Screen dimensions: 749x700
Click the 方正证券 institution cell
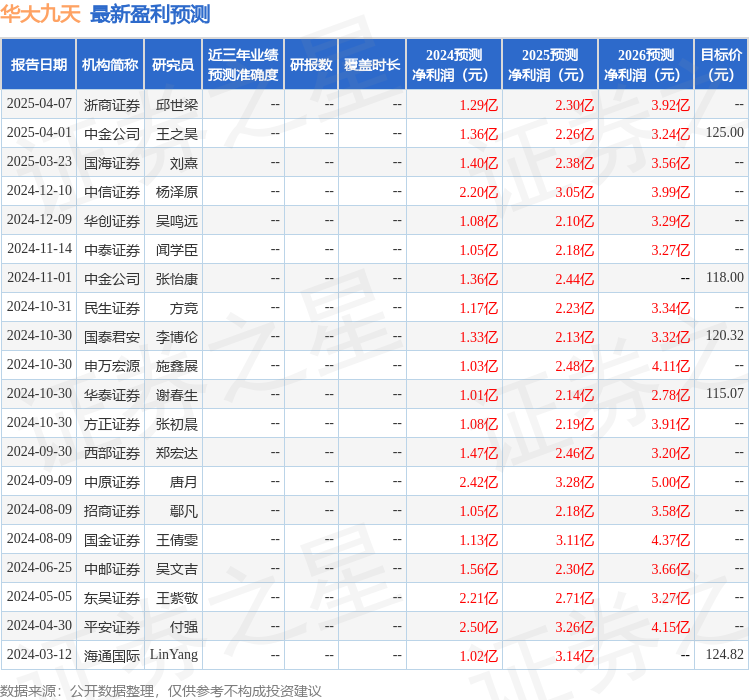pos(112,424)
